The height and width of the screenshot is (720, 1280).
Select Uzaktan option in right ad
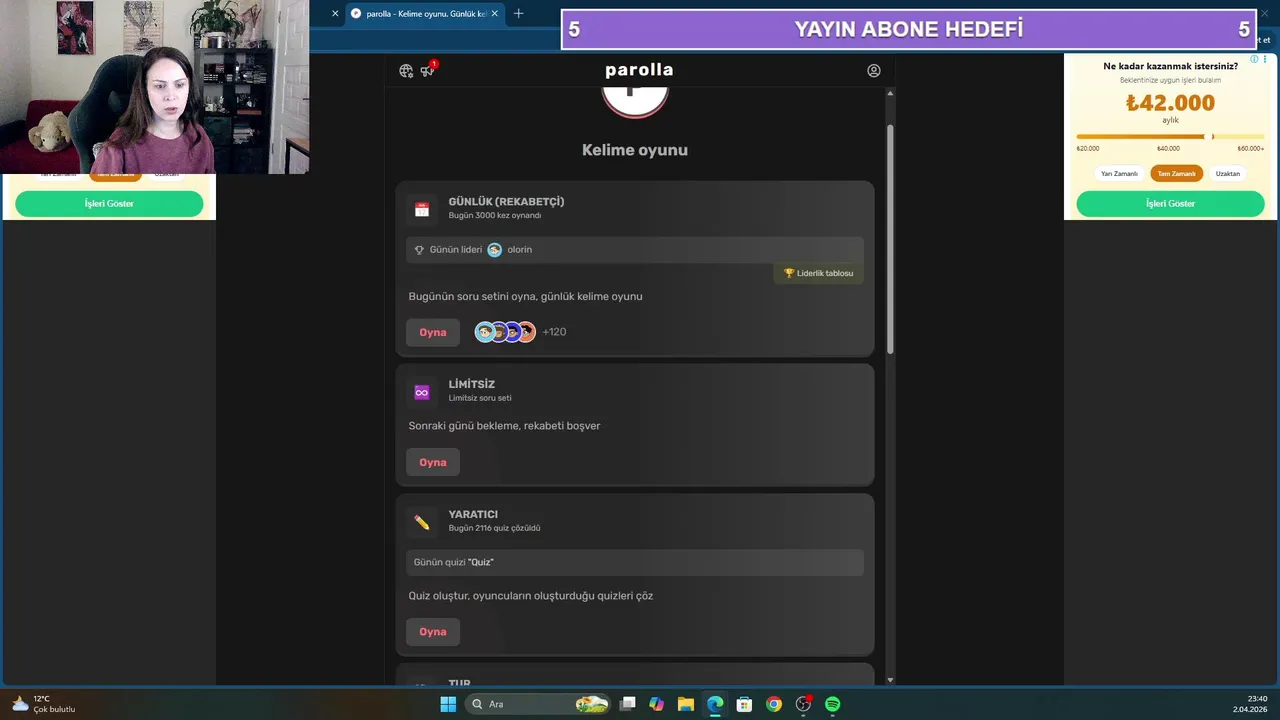[1227, 173]
